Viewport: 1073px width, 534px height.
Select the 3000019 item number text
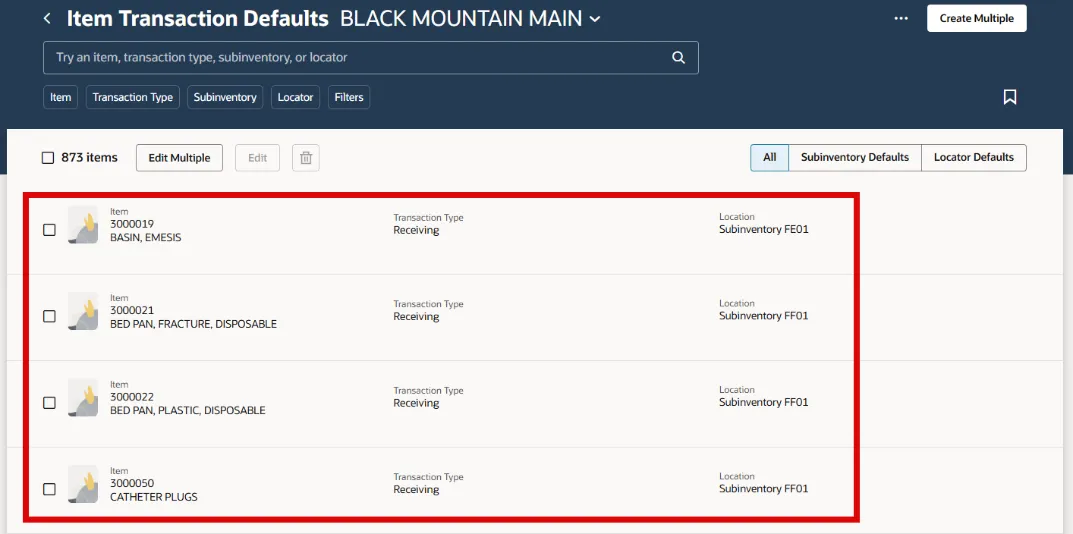132,224
